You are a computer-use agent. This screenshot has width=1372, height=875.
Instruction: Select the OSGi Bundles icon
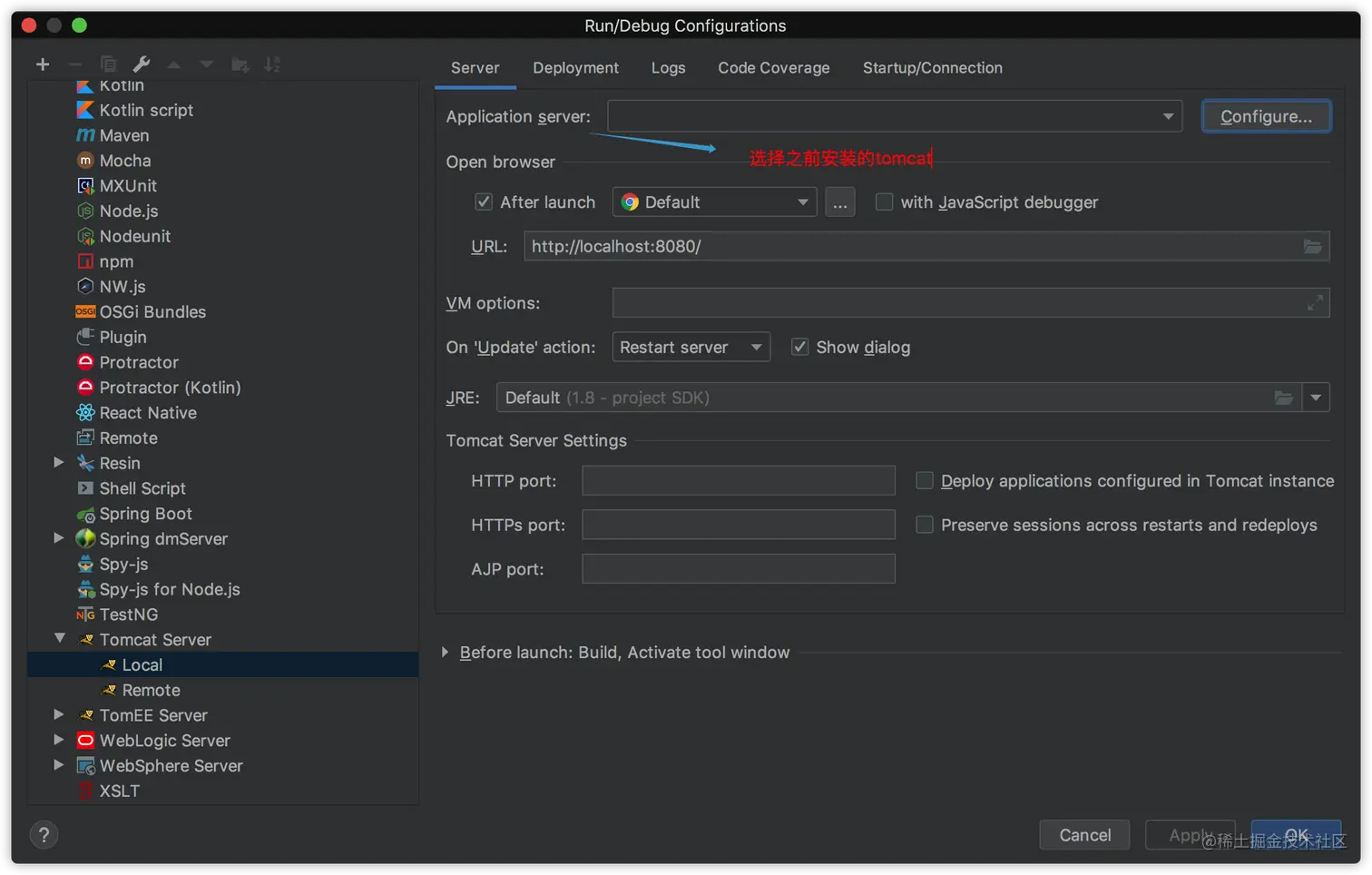(x=85, y=312)
